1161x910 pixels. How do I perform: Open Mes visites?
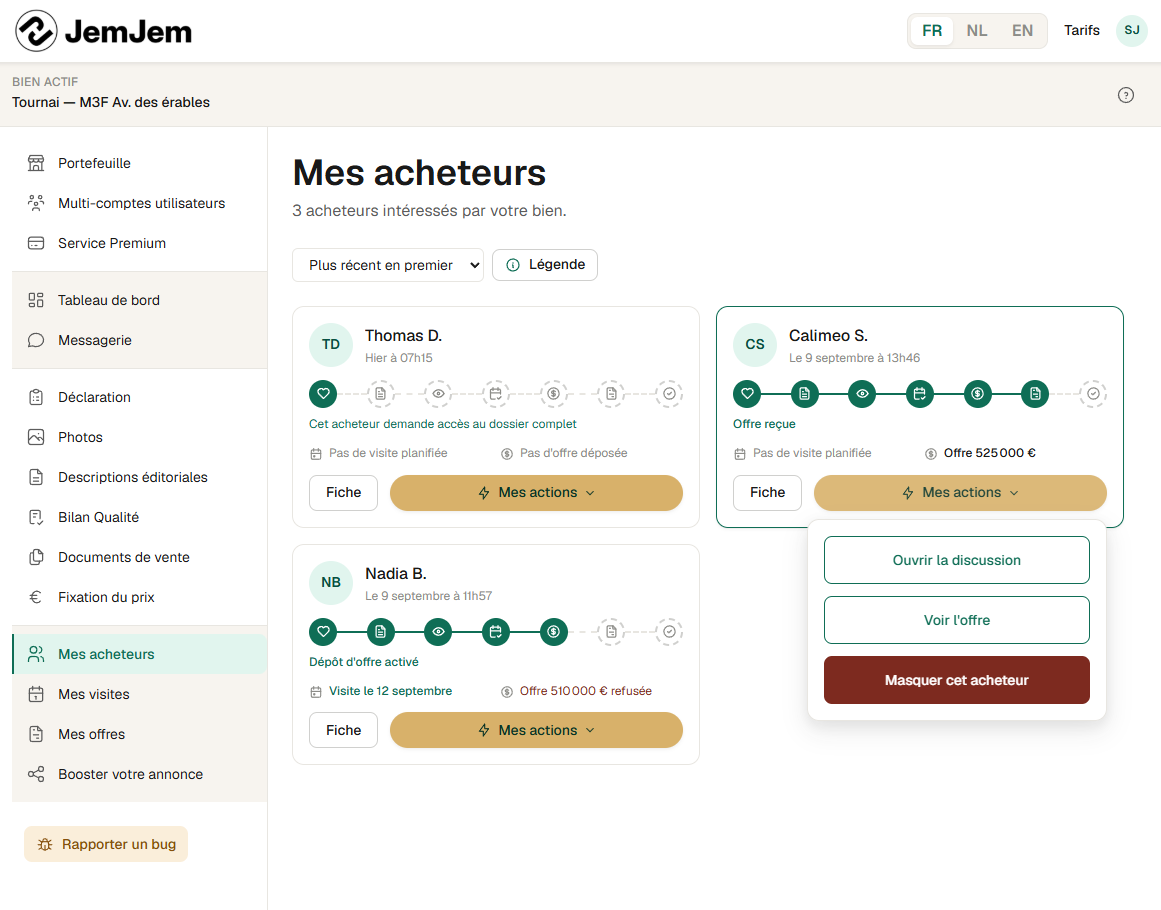coord(139,694)
